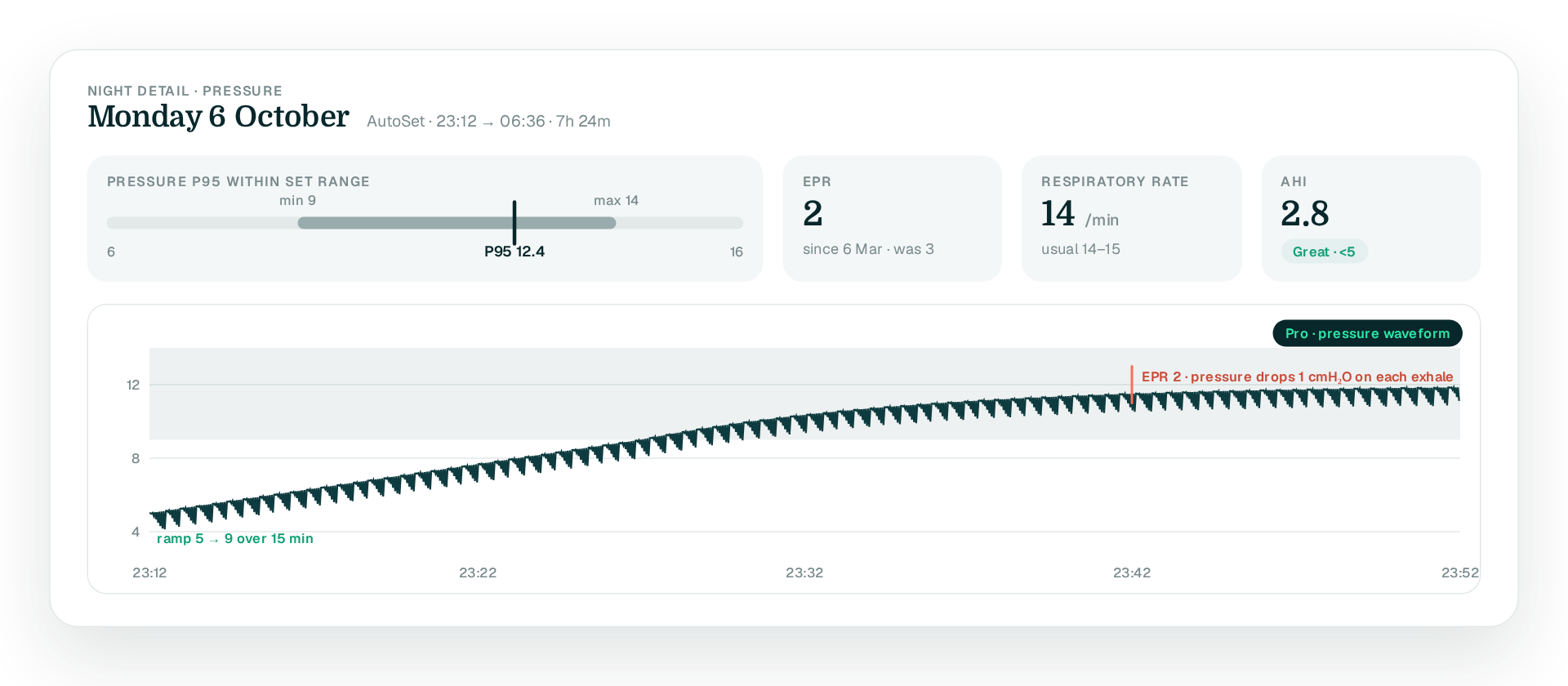The width and height of the screenshot is (1568, 686).
Task: Click the 'min 9' pressure range label
Action: 297,201
